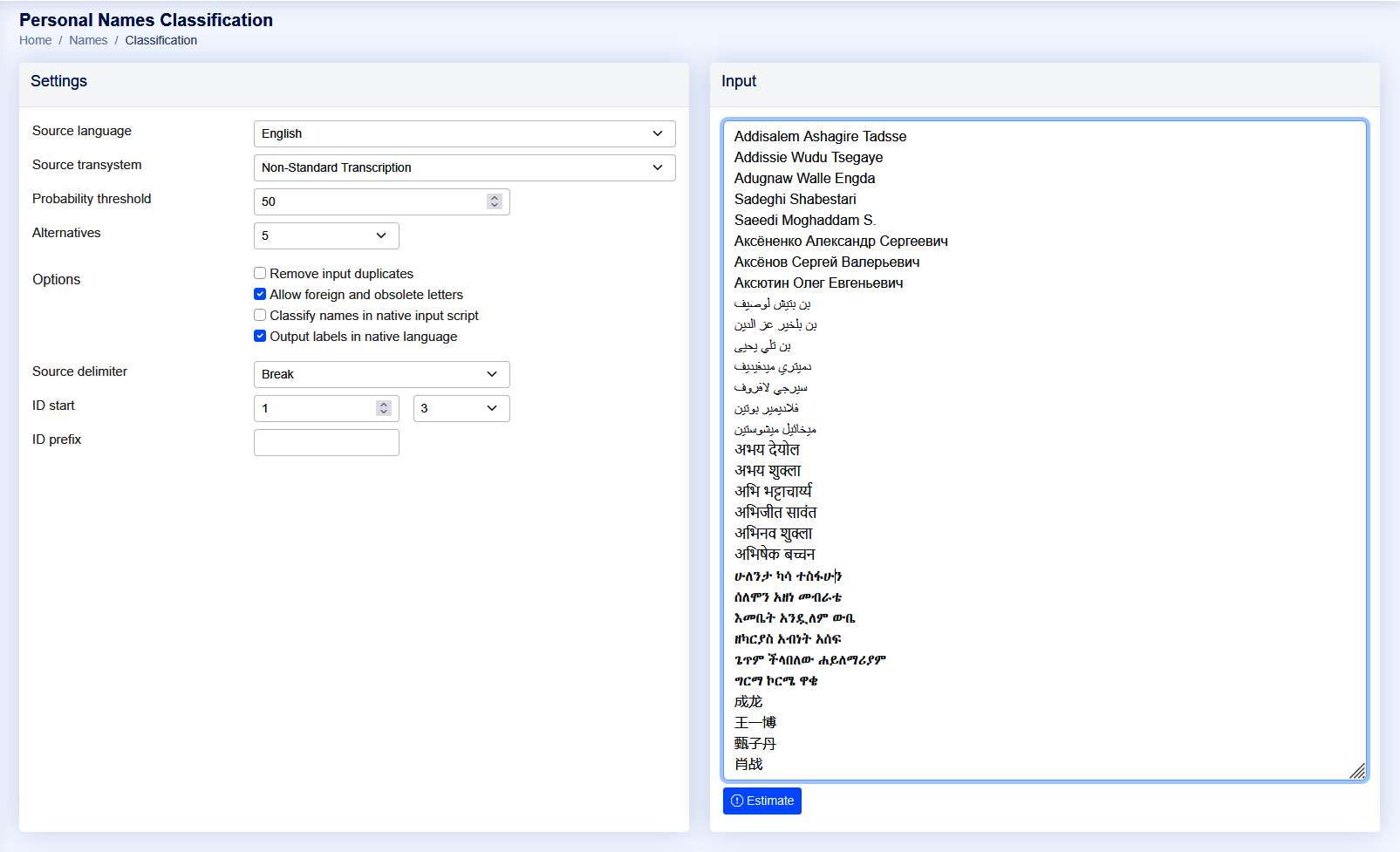Click the line 'अभिषेक बच्चन'

tap(775, 554)
